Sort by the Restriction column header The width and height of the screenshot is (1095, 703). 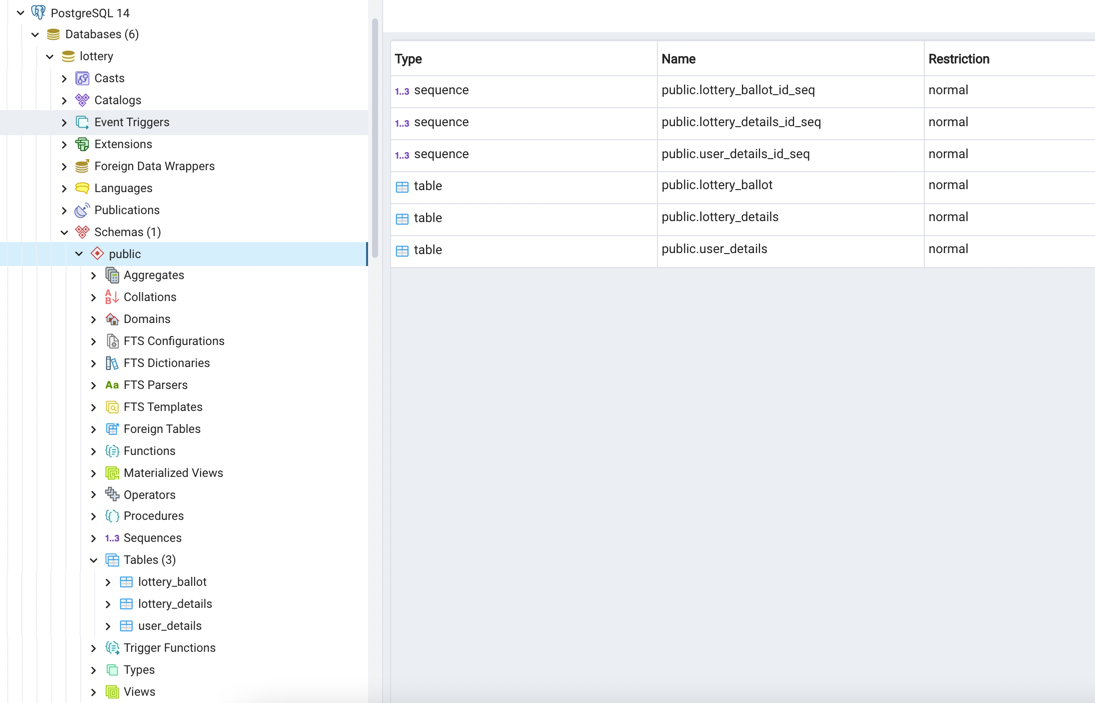1009,59
